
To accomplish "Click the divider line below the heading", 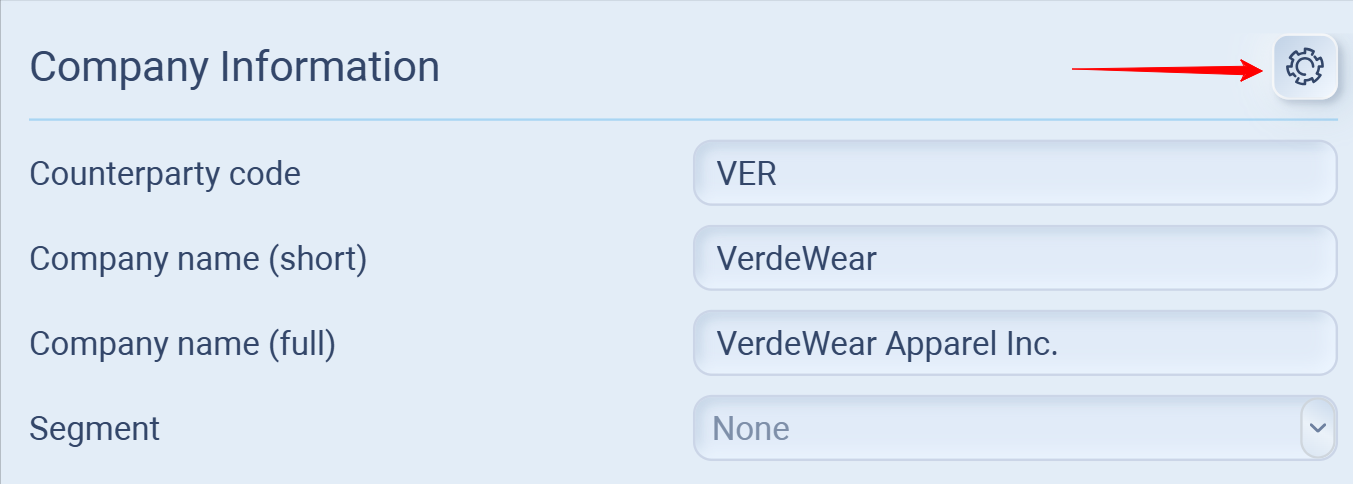I will [683, 120].
